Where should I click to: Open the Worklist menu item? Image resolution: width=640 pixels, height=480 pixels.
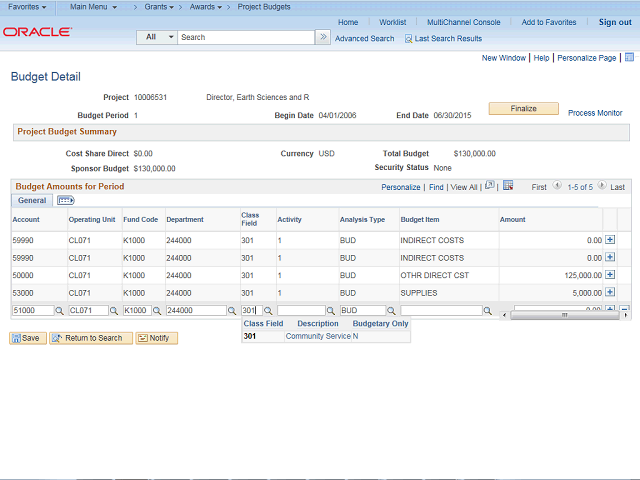392,22
